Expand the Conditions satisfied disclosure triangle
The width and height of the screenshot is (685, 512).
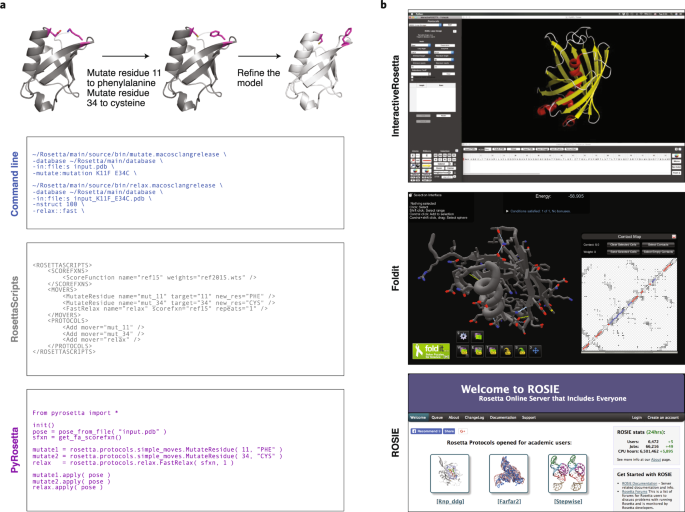(507, 211)
